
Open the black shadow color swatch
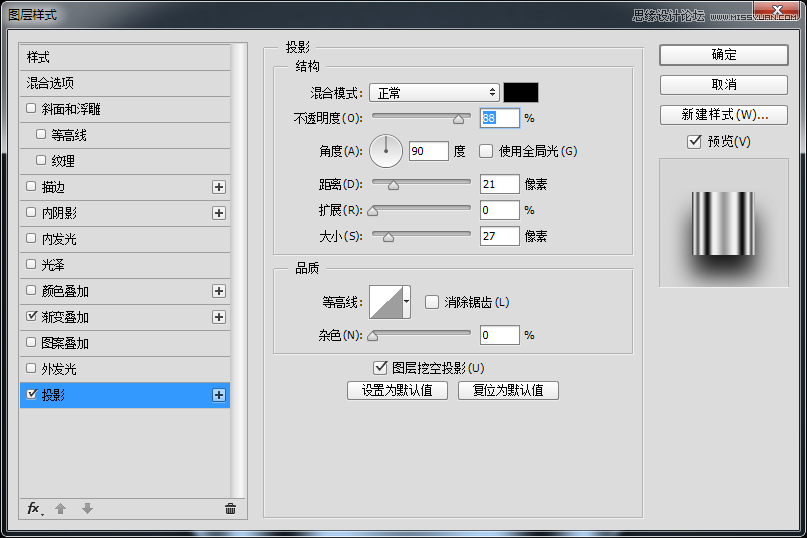tap(521, 93)
